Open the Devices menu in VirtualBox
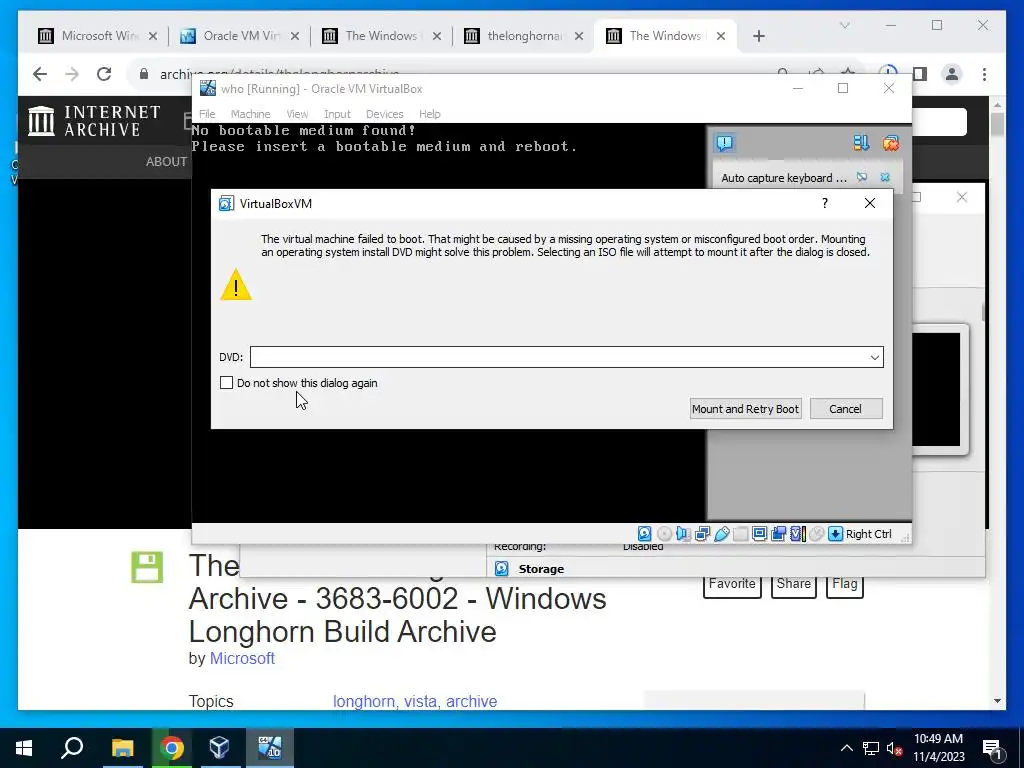The width and height of the screenshot is (1024, 768). pos(384,114)
